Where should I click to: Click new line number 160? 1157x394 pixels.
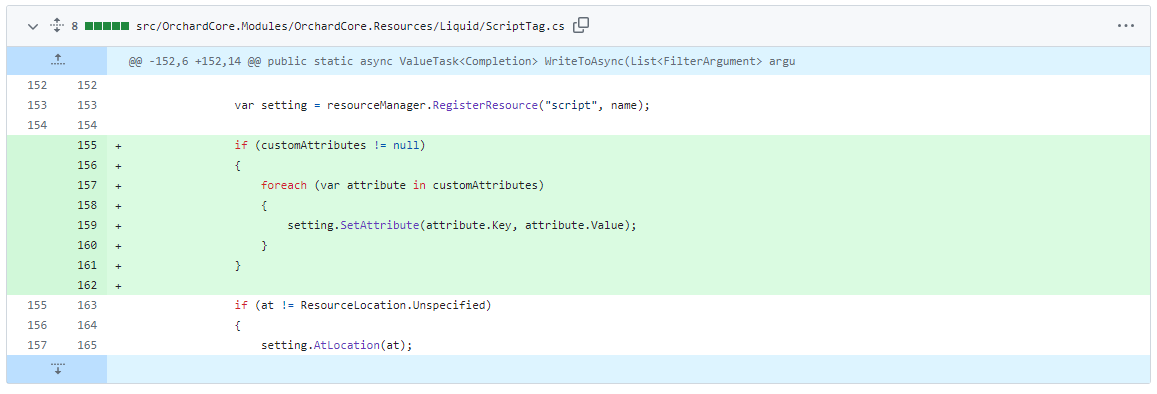(x=87, y=245)
